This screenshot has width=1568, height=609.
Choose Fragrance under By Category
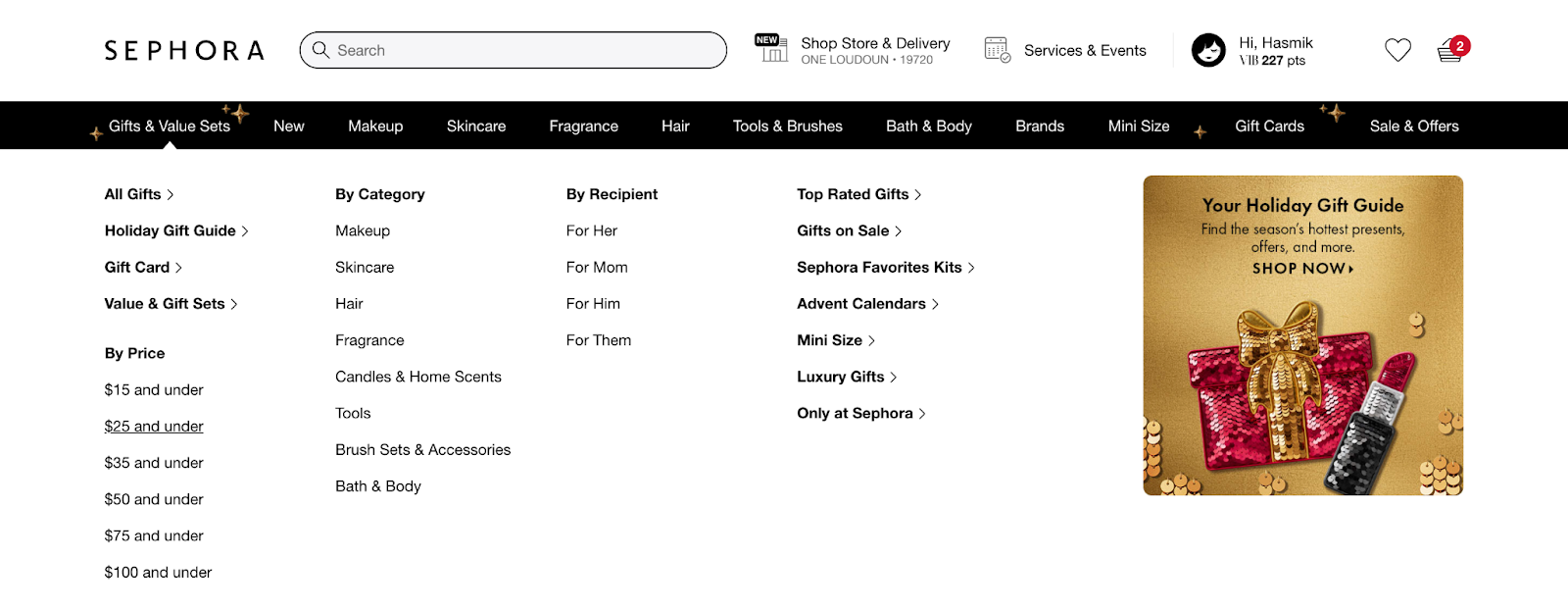(x=369, y=340)
